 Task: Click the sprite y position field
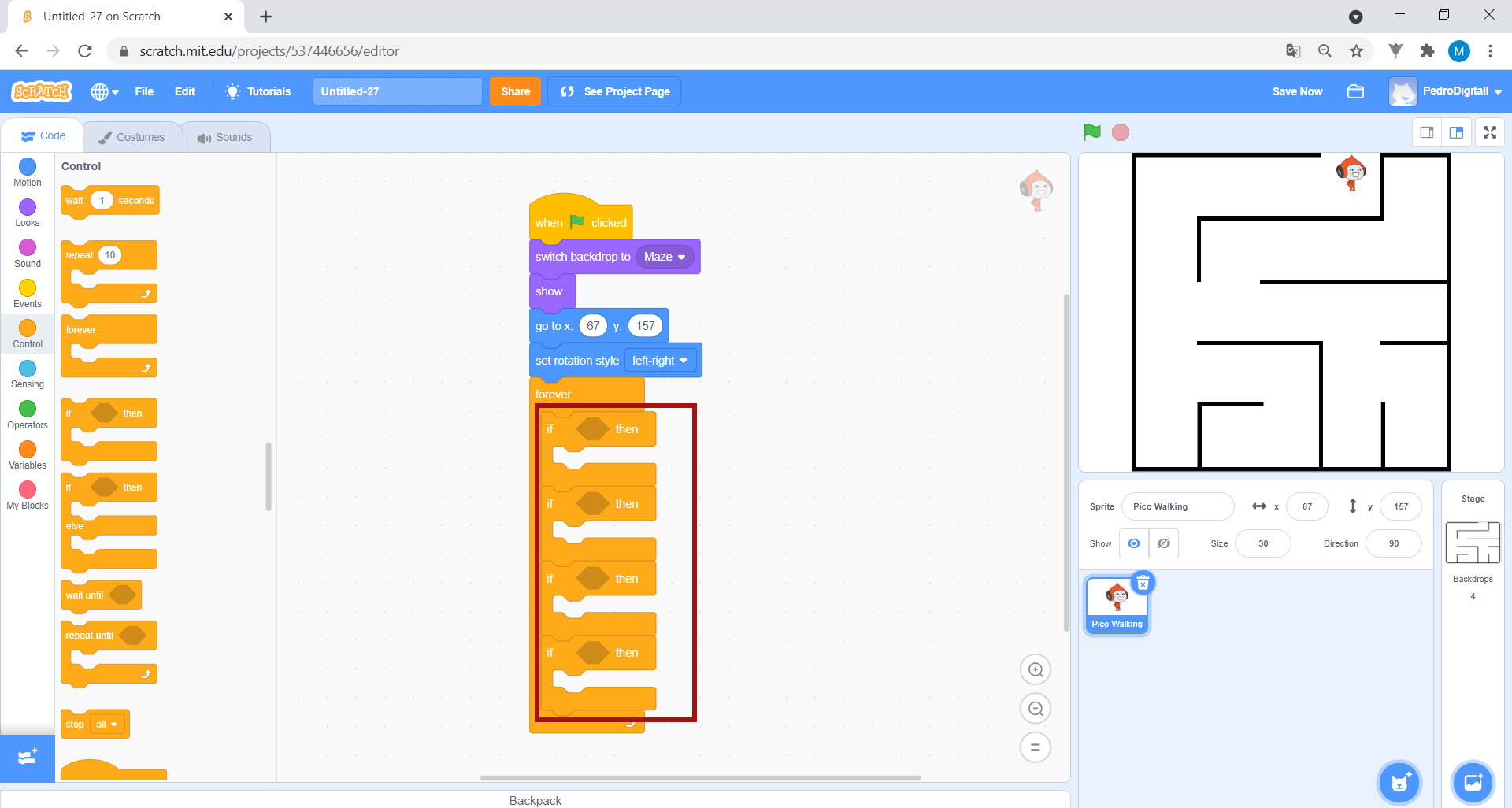pos(1401,506)
